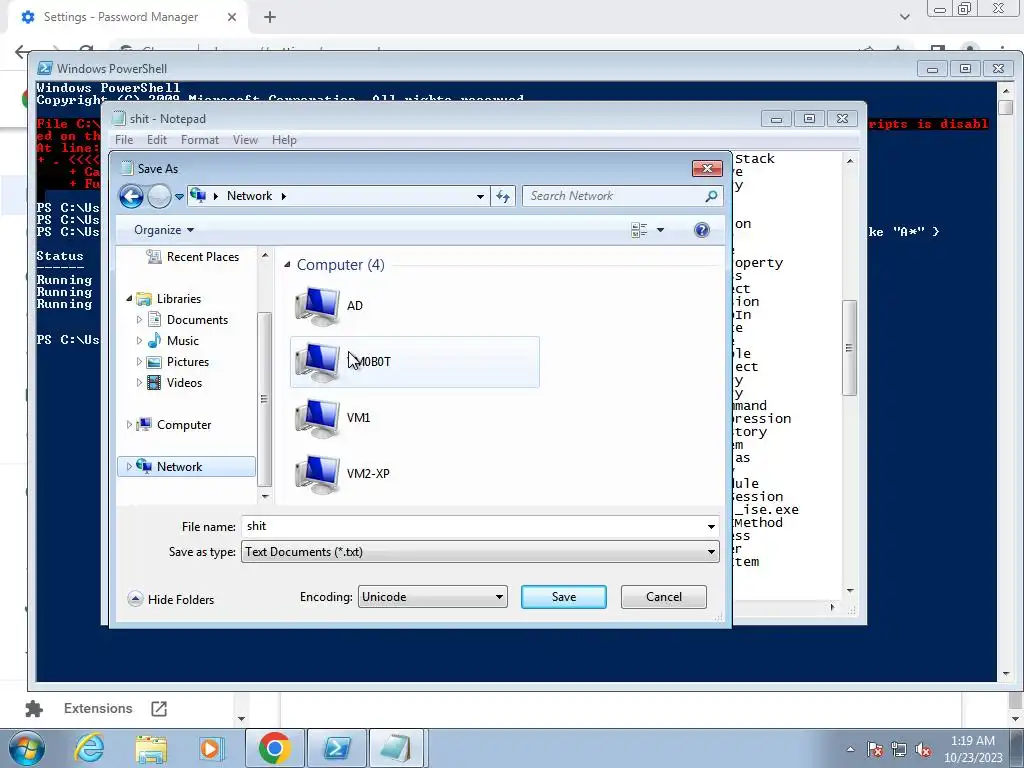Expand the Network tree node
Viewport: 1024px width, 768px height.
(x=129, y=466)
